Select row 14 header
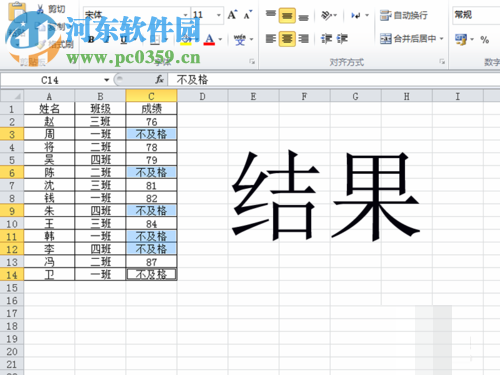Image resolution: width=500 pixels, height=375 pixels. pos(12,275)
